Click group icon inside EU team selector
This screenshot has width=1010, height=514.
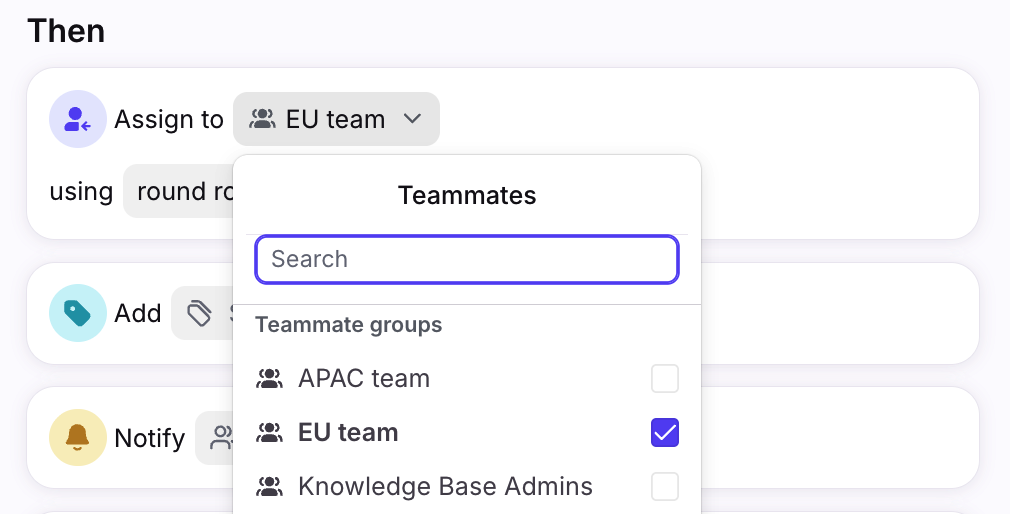point(262,119)
